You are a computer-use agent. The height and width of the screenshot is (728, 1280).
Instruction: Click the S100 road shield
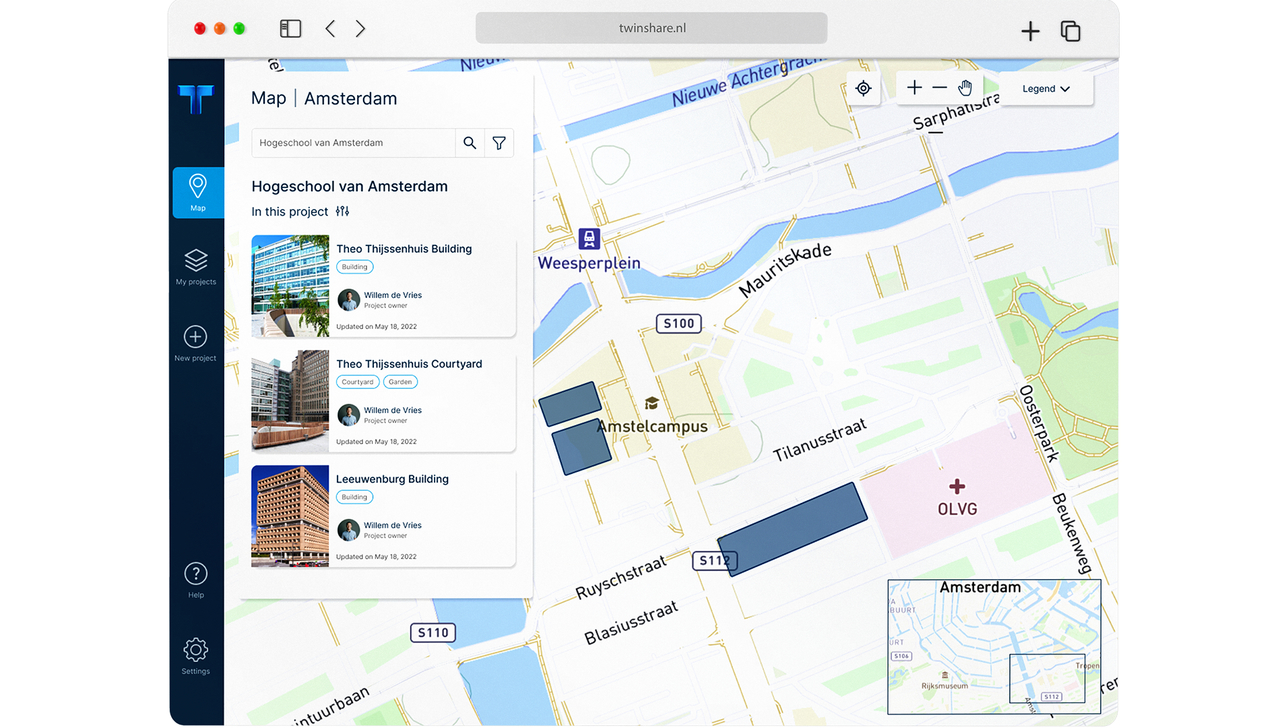point(679,323)
